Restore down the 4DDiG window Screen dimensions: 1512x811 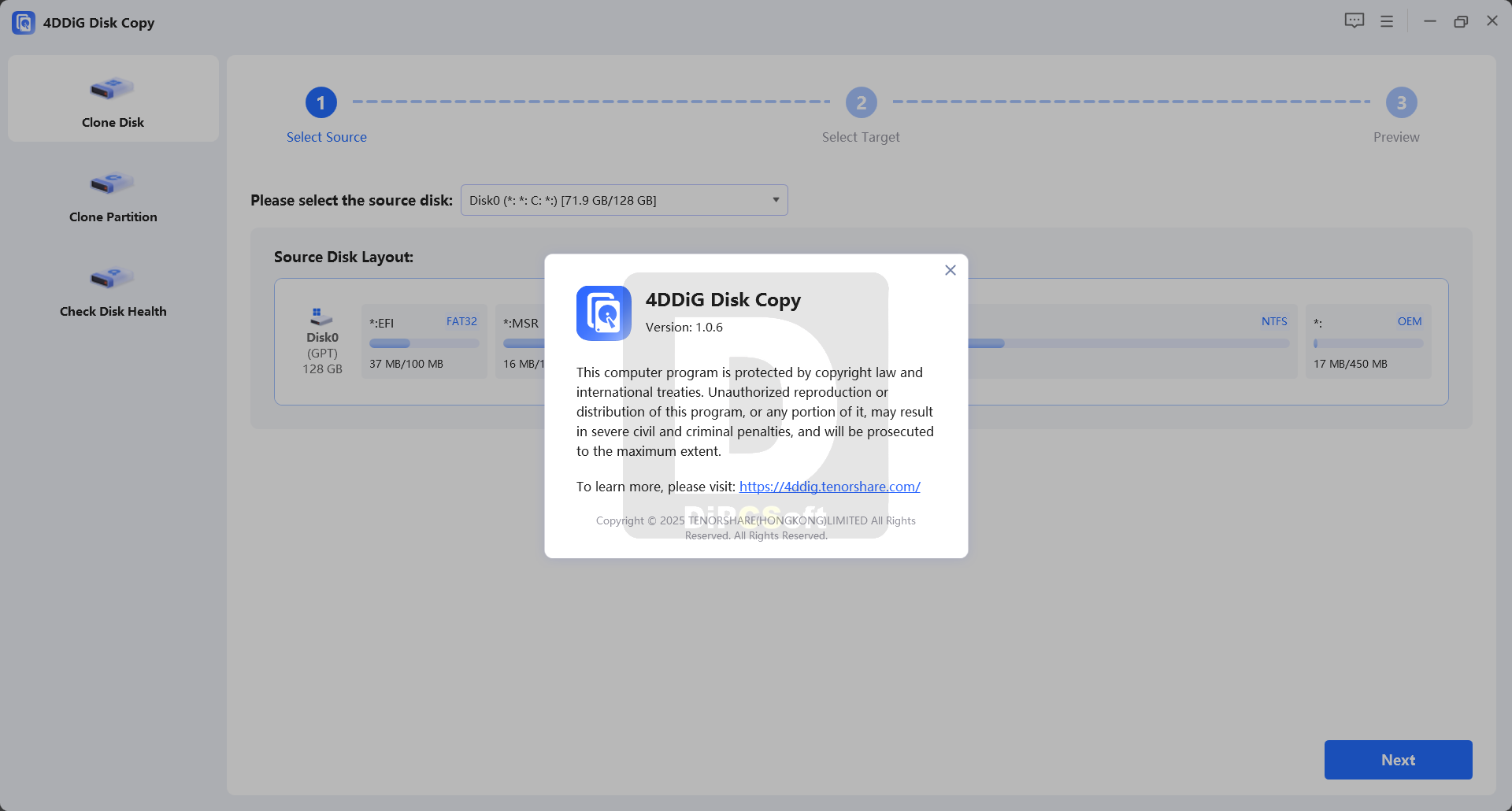point(1461,21)
